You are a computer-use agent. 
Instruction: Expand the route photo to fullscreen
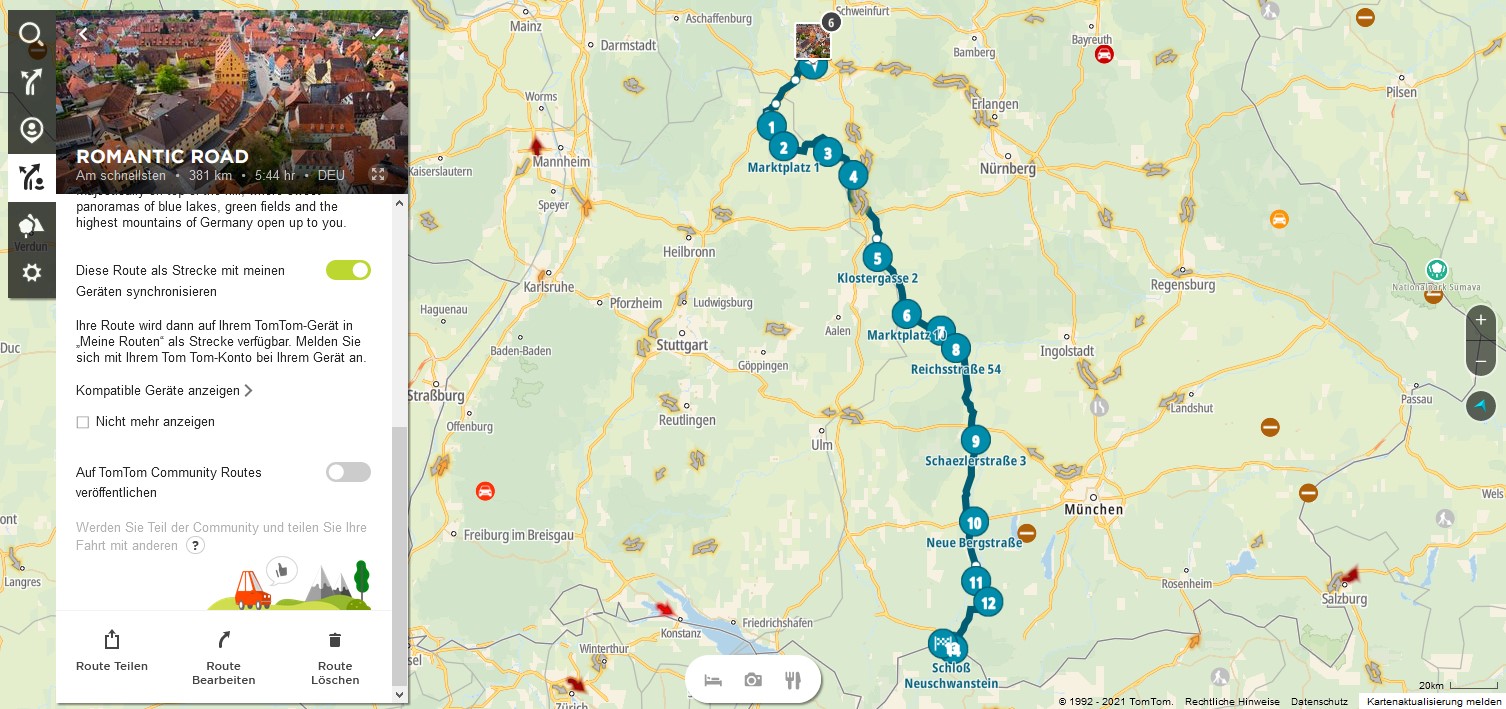[x=378, y=174]
